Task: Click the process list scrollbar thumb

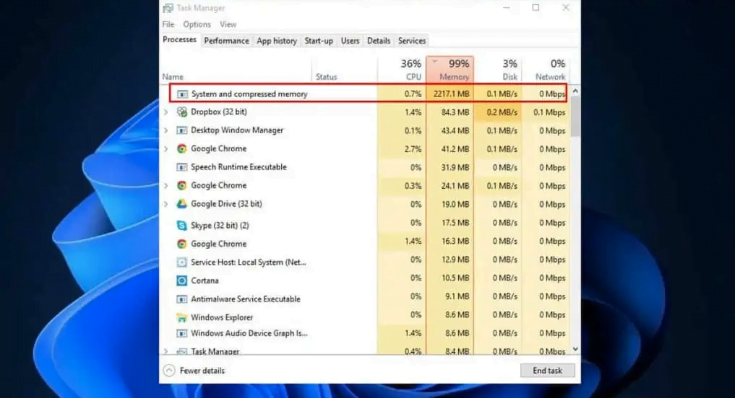Action: (x=575, y=117)
